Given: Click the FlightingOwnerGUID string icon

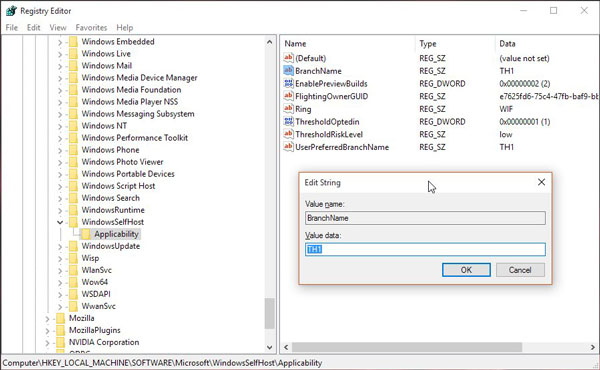Looking at the screenshot, I should point(288,96).
